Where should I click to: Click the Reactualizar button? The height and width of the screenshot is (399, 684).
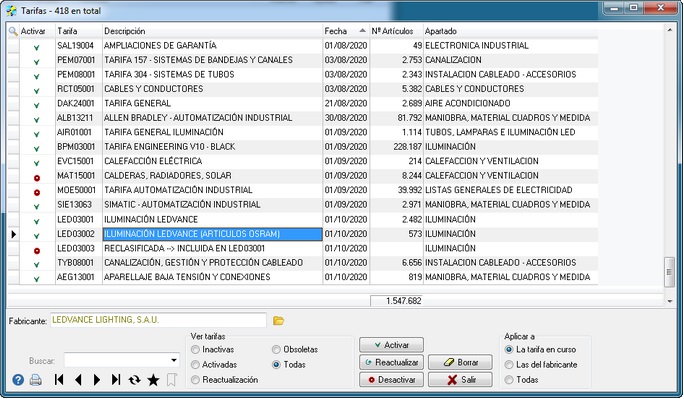click(391, 362)
